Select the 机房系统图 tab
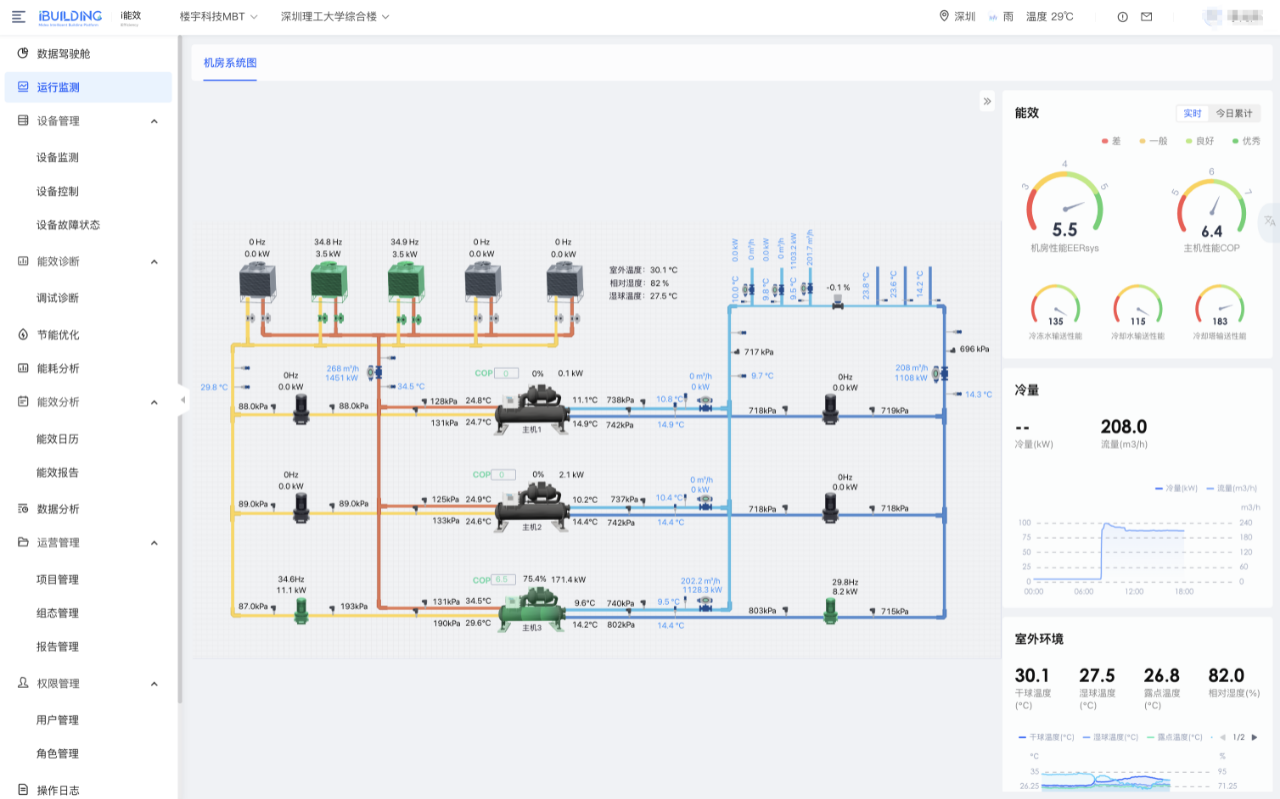1280x799 pixels. [230, 63]
